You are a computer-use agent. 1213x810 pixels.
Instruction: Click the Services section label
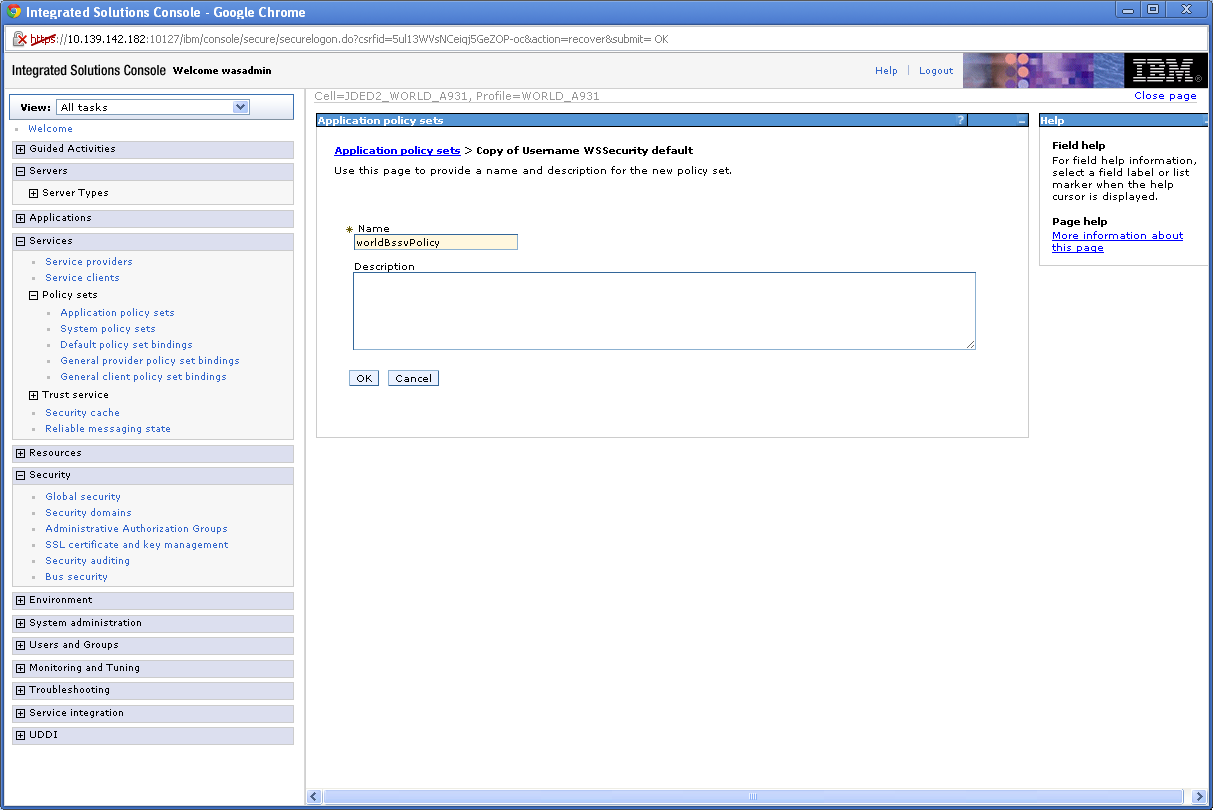(x=51, y=241)
